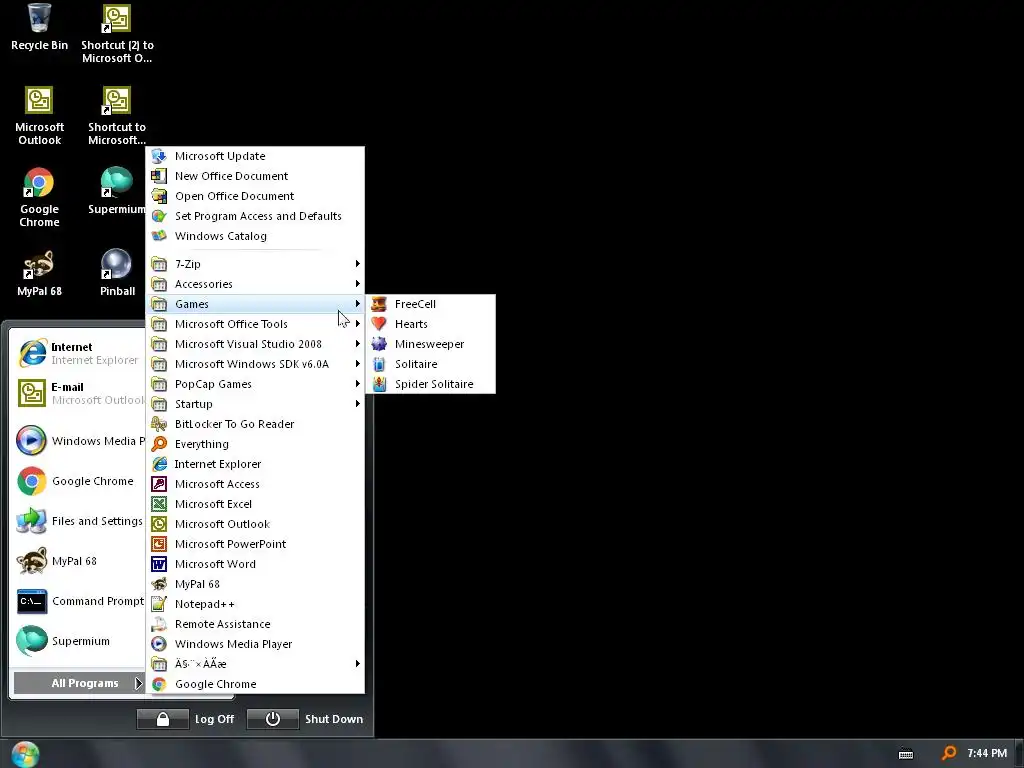Launch Microsoft Excel
The width and height of the screenshot is (1024, 768).
tap(255, 504)
